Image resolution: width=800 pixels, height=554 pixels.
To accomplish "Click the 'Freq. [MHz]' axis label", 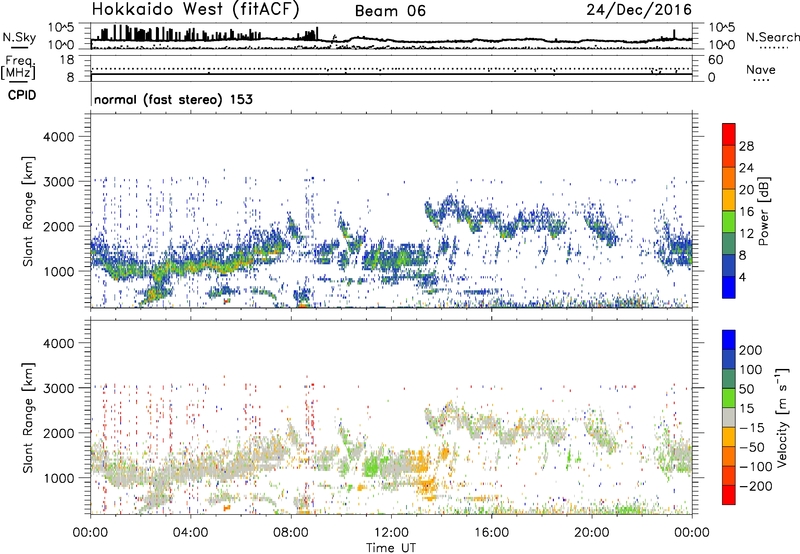I will pos(19,67).
